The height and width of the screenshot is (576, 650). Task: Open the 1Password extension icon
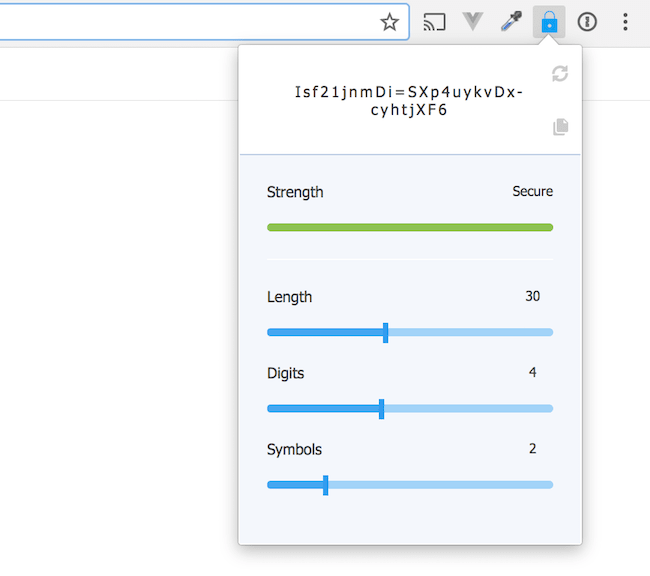coord(587,22)
